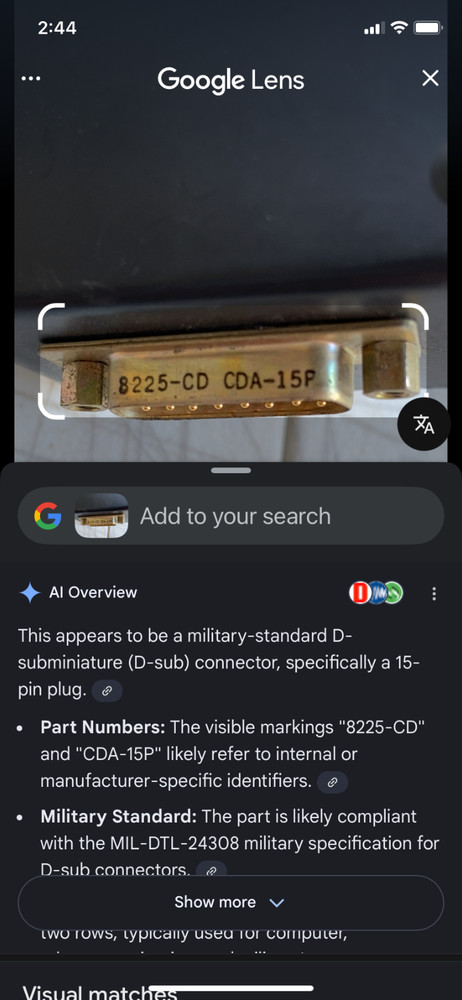Open source link after Part Numbers bullet

click(332, 782)
